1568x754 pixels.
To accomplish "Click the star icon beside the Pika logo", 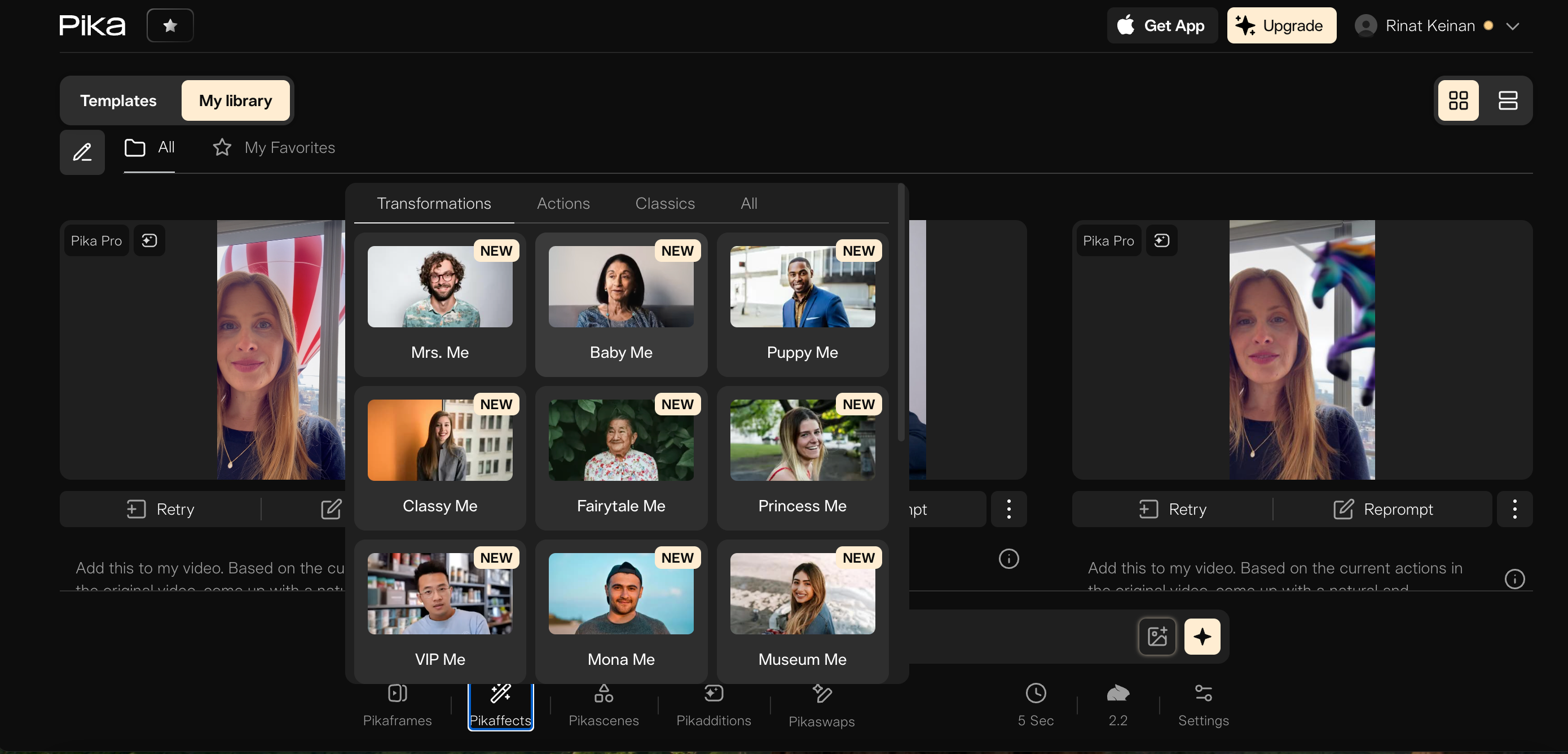I will 170,25.
